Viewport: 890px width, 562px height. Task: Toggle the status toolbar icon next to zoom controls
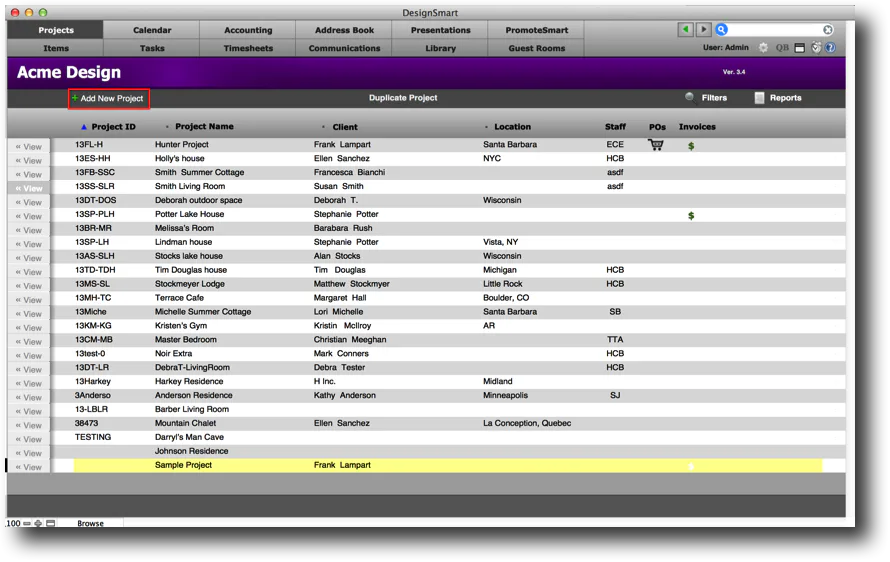51,523
